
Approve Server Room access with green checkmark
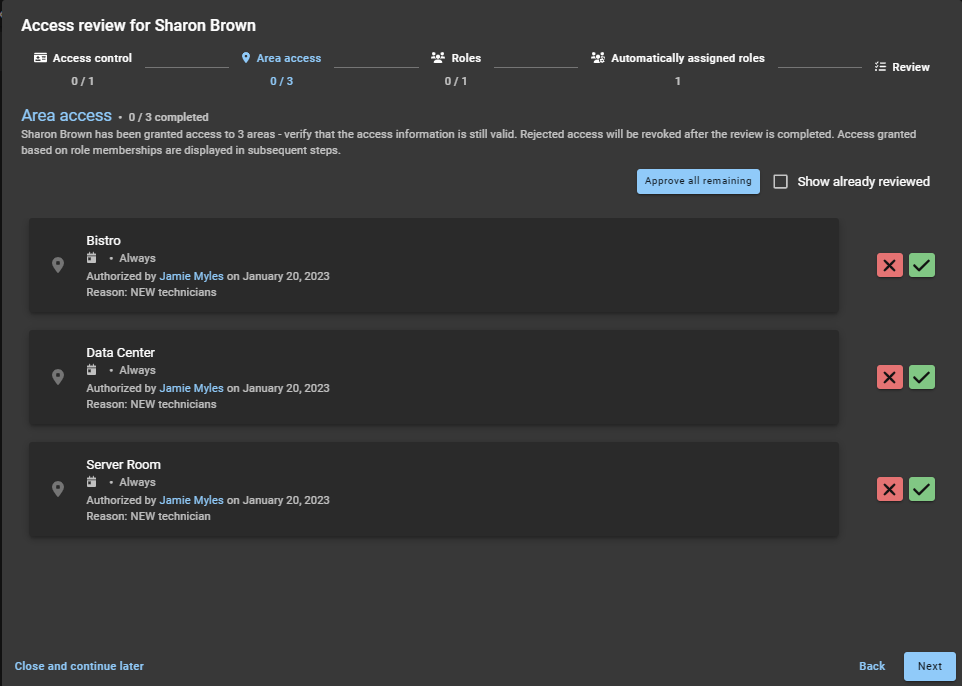pos(922,489)
